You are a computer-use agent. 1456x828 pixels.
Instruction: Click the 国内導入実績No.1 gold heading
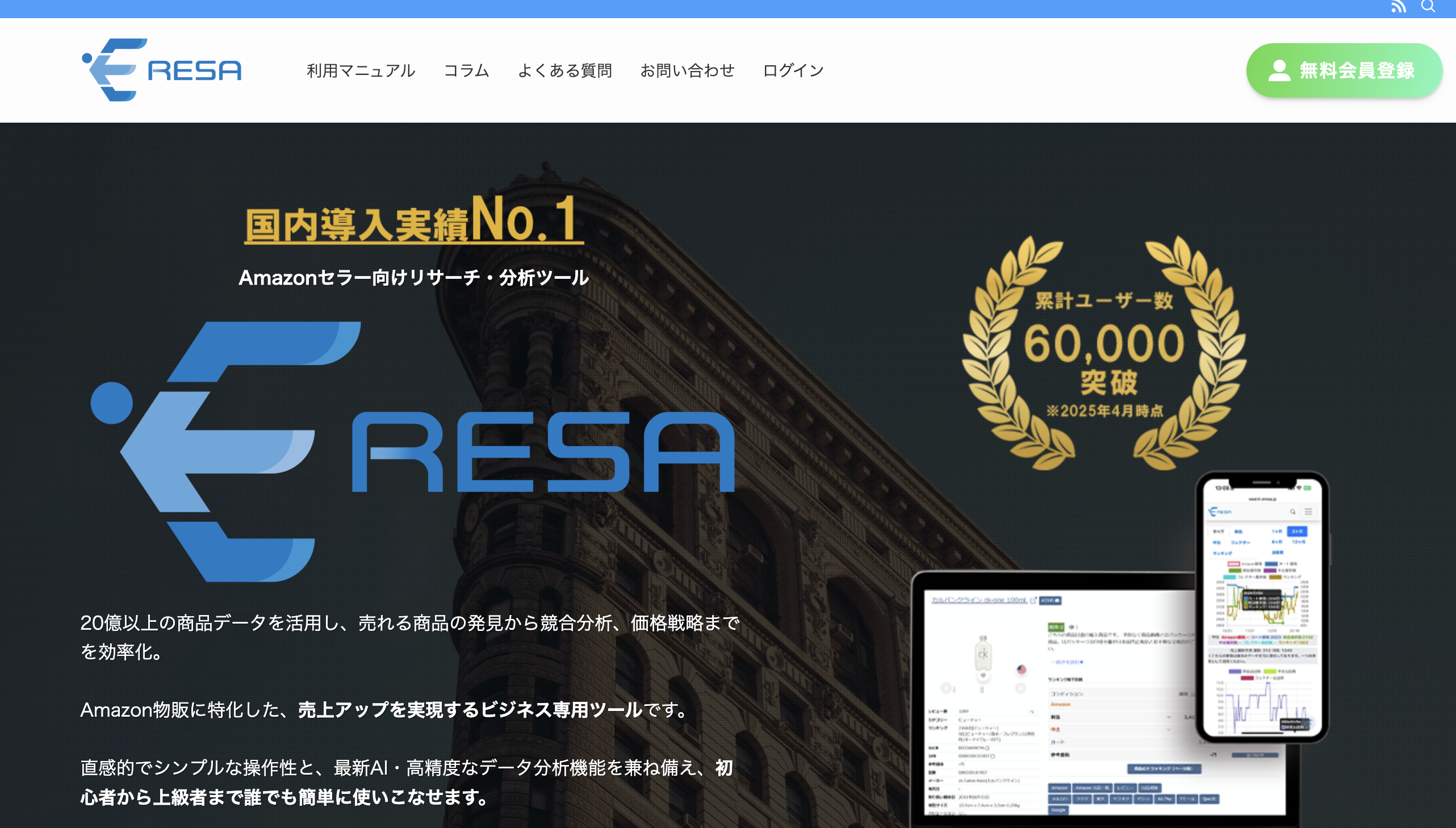pos(414,220)
